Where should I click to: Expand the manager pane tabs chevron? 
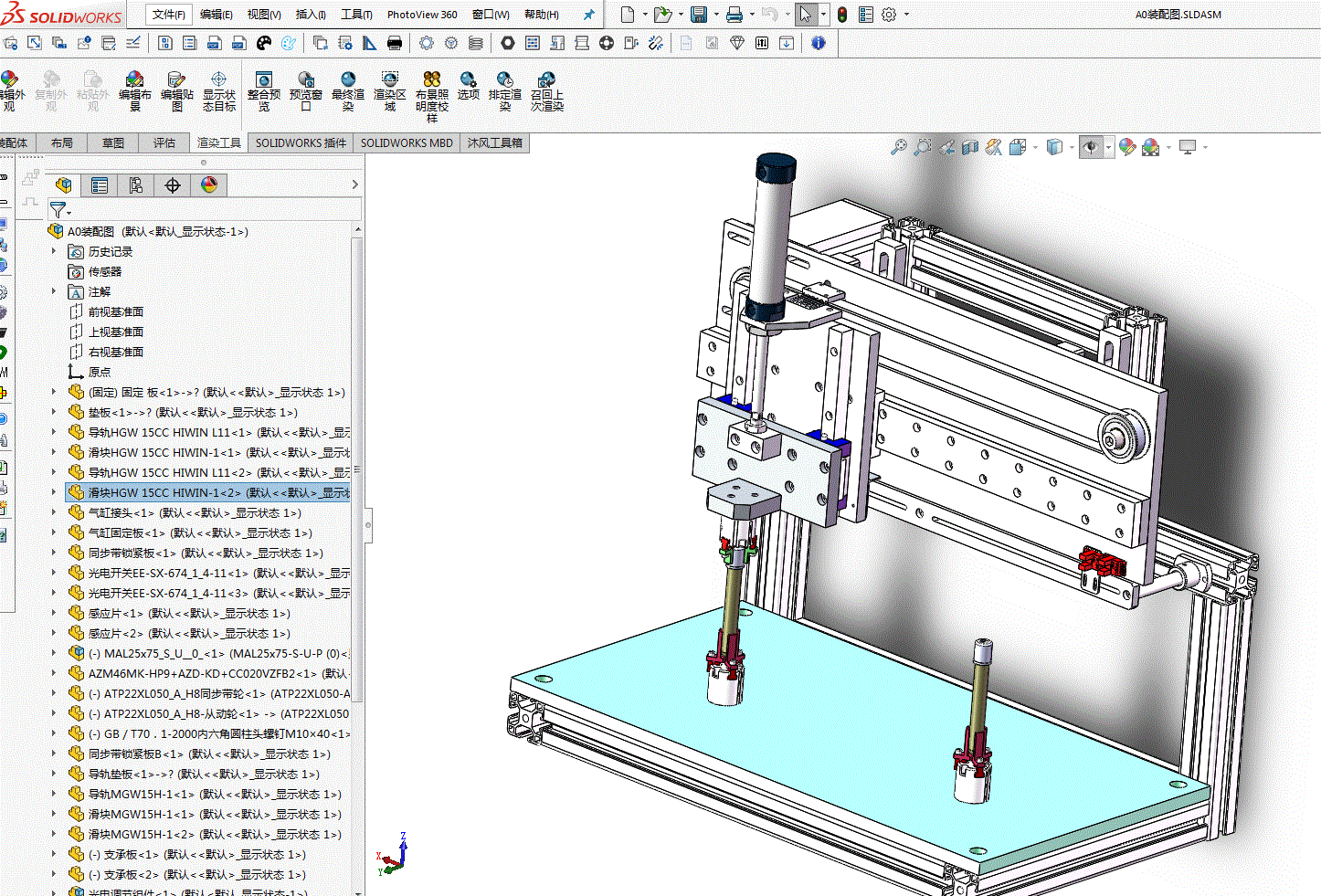(x=355, y=184)
